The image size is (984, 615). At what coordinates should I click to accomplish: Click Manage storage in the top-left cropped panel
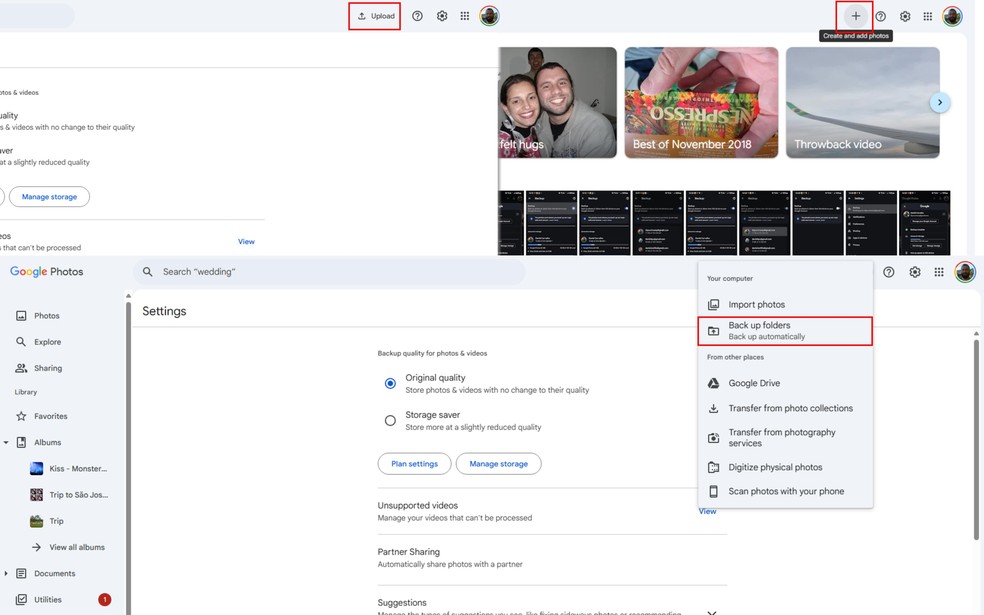click(x=50, y=197)
